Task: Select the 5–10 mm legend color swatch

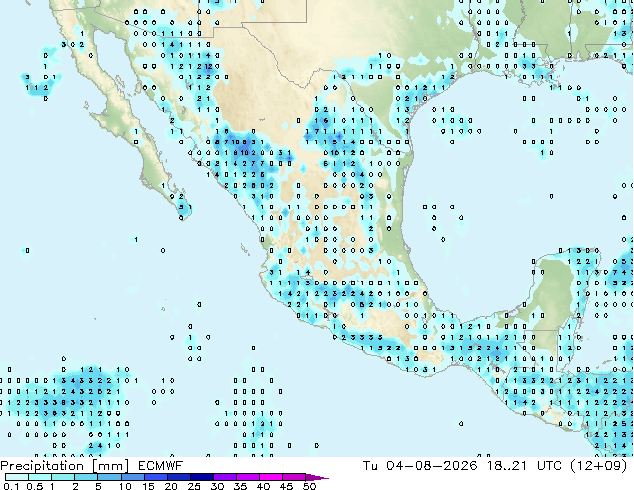Action: (109, 477)
